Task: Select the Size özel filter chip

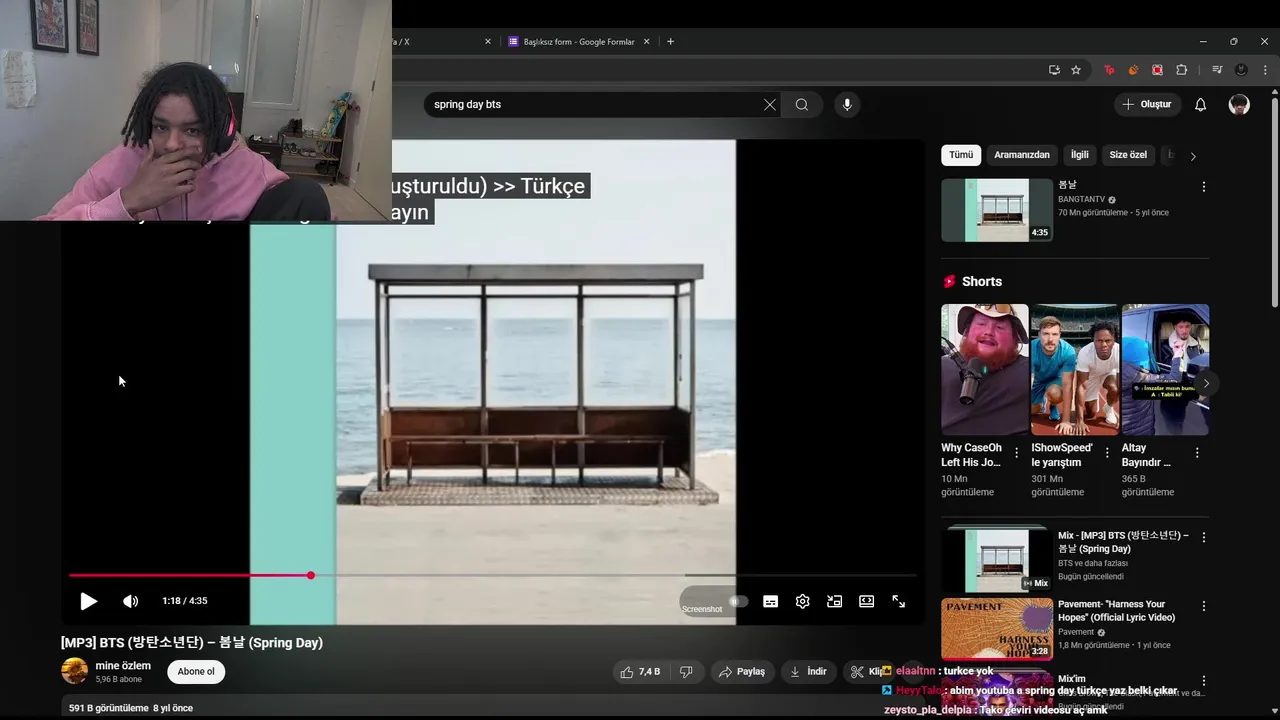Action: click(x=1128, y=155)
